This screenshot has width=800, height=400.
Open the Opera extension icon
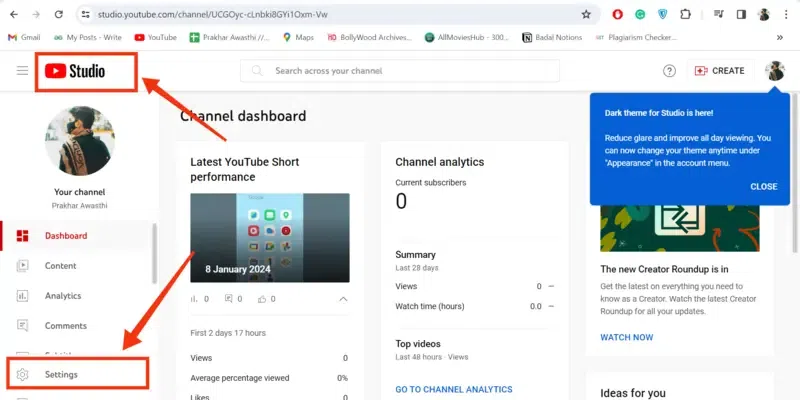[x=617, y=15]
